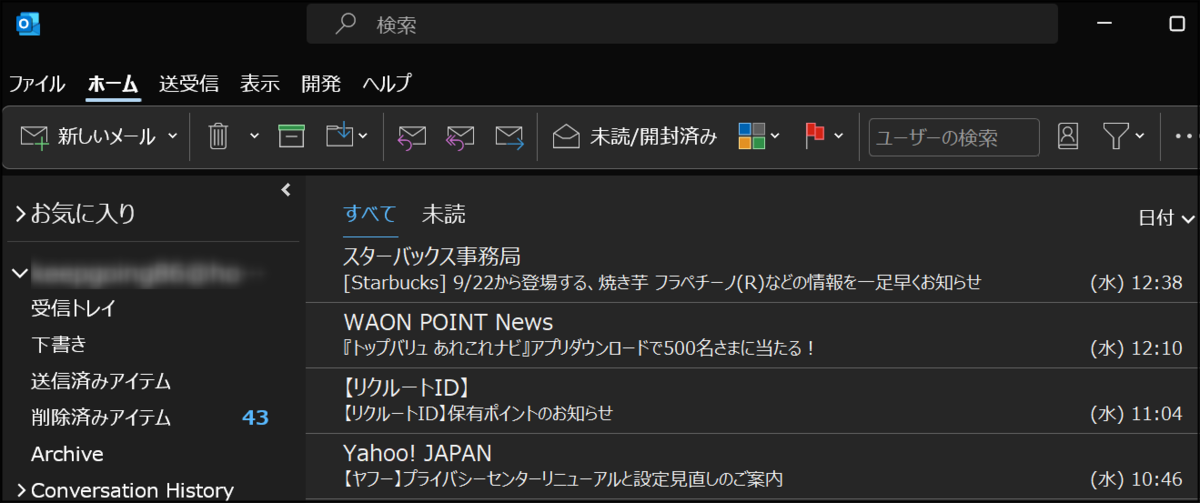The image size is (1200, 503).
Task: Maximize the Outlook window
Action: (x=1177, y=24)
